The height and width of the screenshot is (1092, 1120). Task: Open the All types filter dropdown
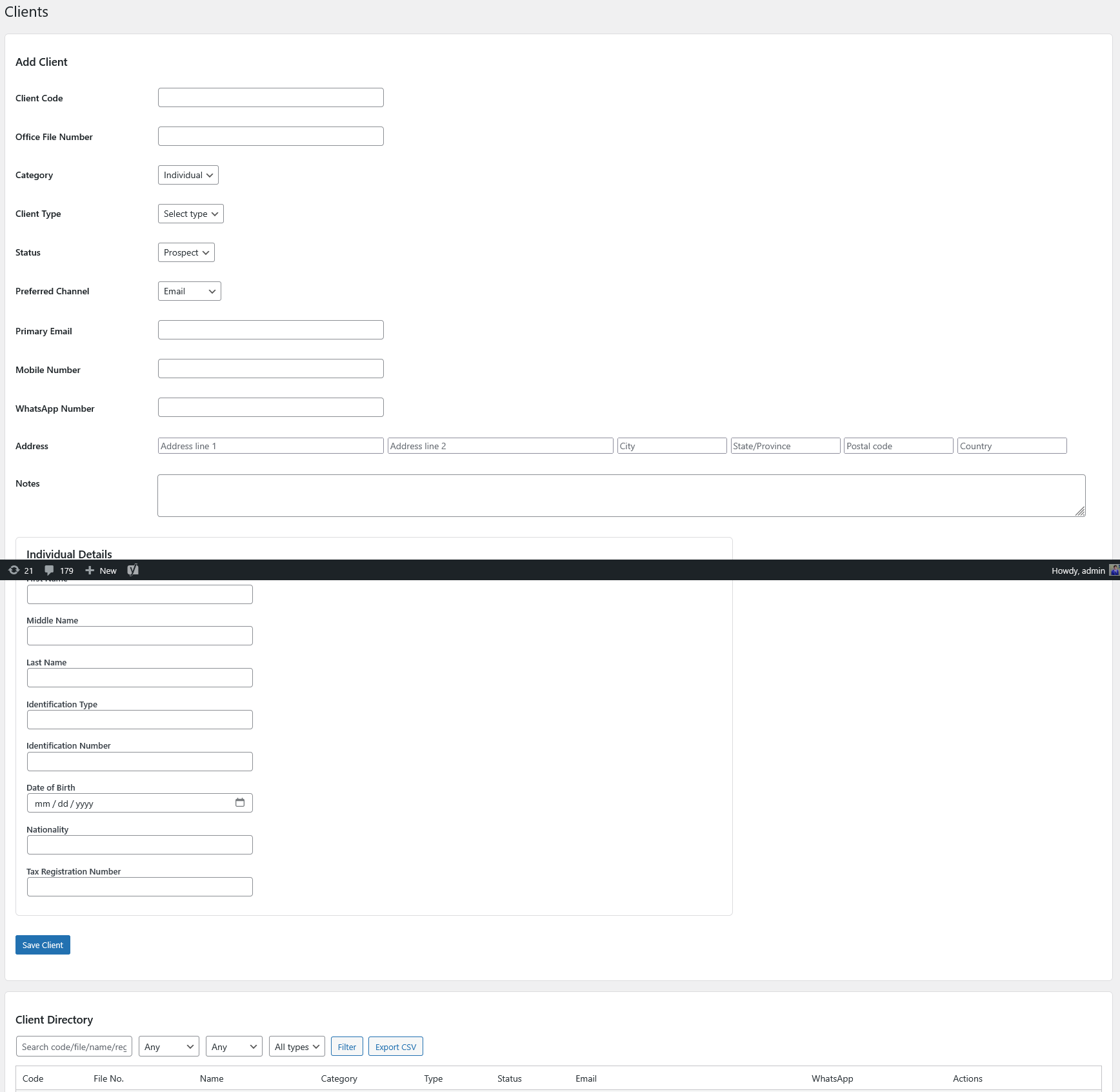[297, 1046]
